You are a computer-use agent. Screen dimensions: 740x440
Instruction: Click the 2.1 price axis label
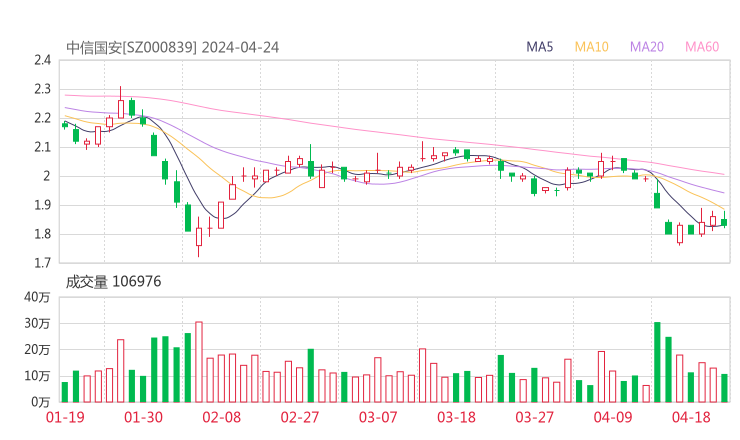click(42, 147)
